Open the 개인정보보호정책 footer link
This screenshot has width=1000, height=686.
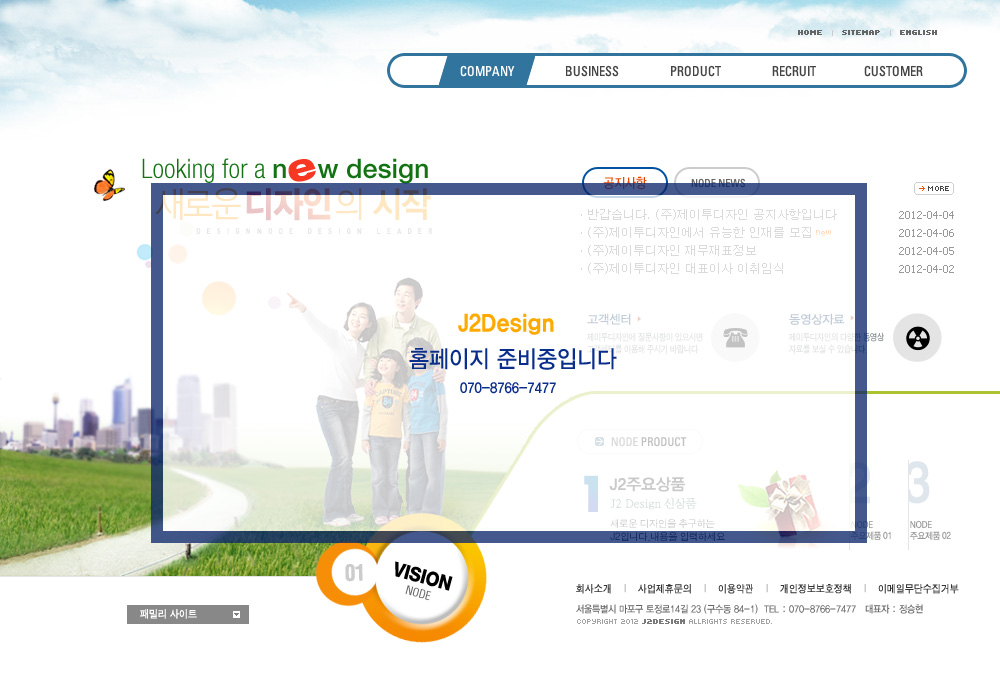[815, 588]
